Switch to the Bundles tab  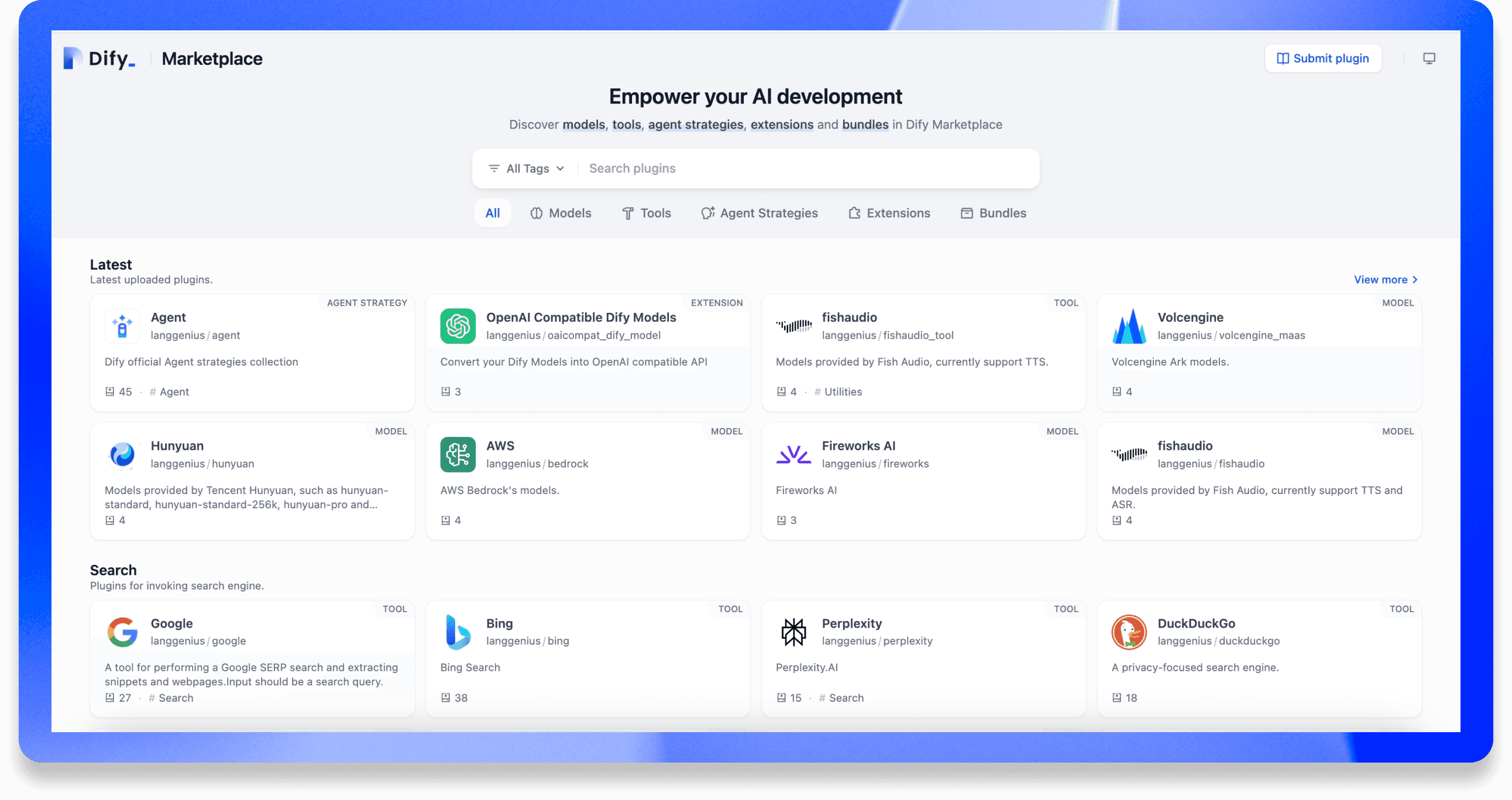[x=993, y=213]
